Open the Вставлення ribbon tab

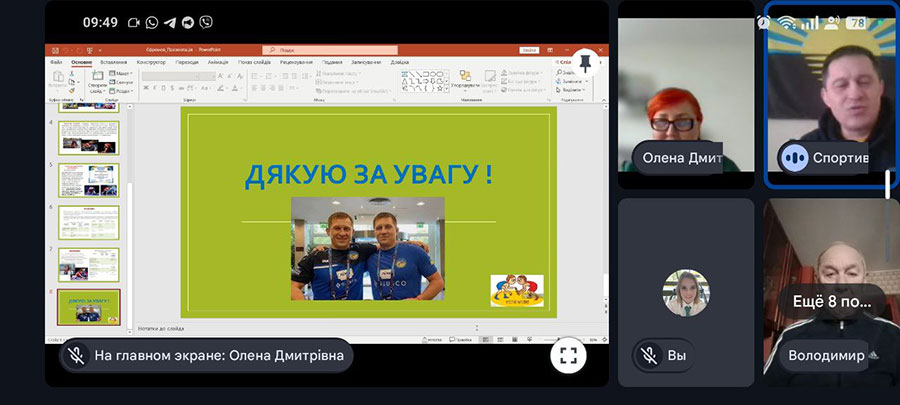point(114,62)
